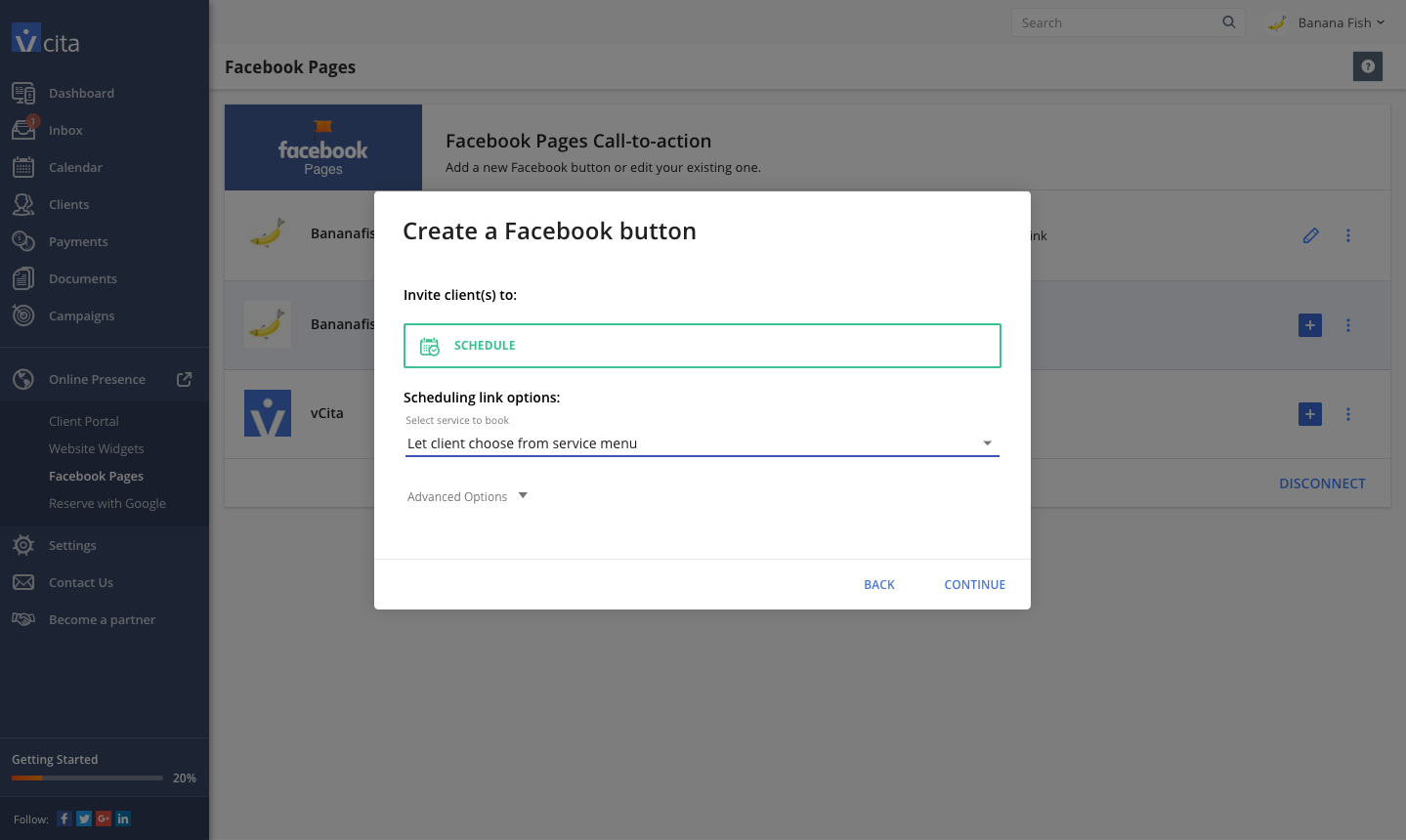The image size is (1406, 840).
Task: Open the Dashboard icon in sidebar
Action: coord(23,93)
